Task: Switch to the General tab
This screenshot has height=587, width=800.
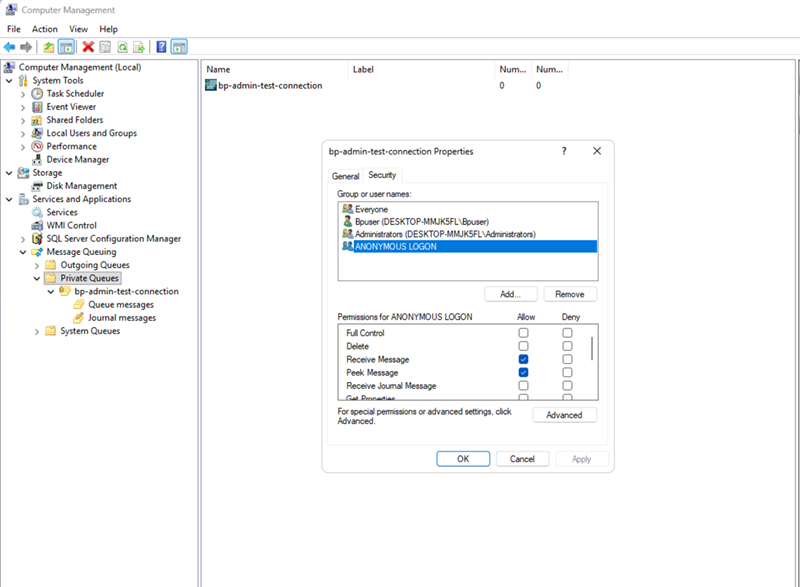Action: [345, 176]
